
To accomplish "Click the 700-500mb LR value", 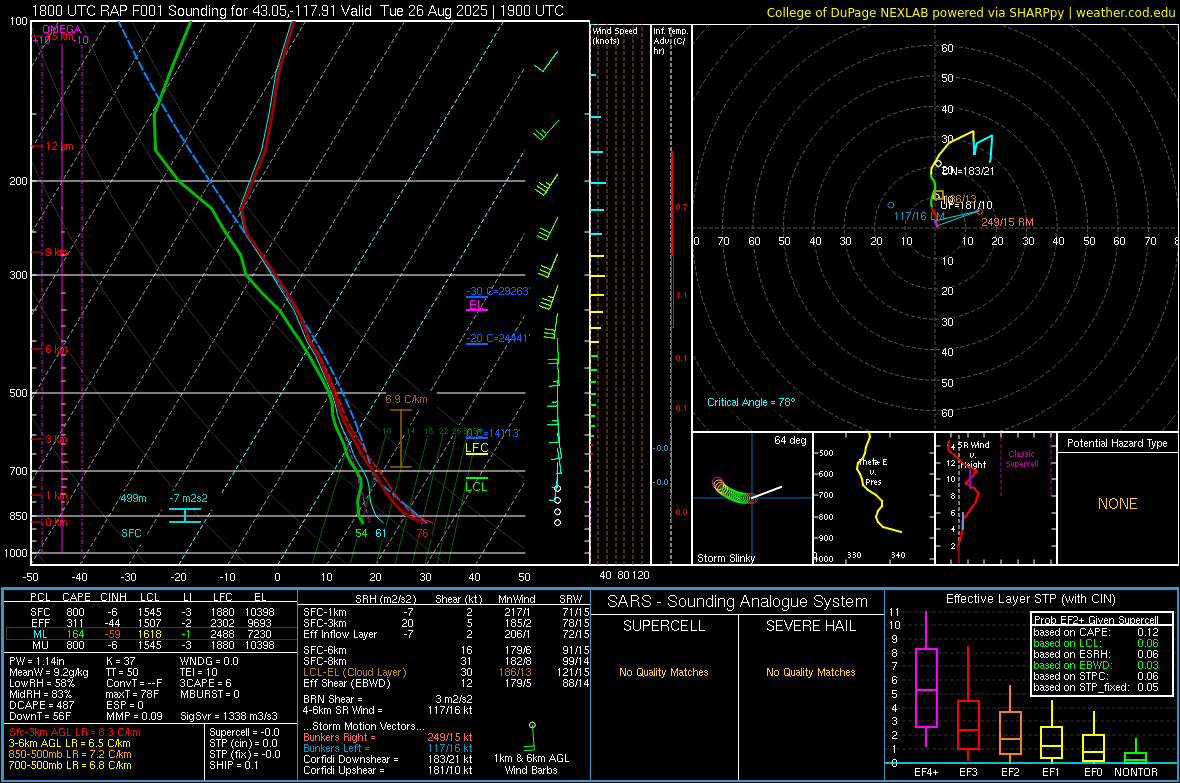I will pos(70,765).
